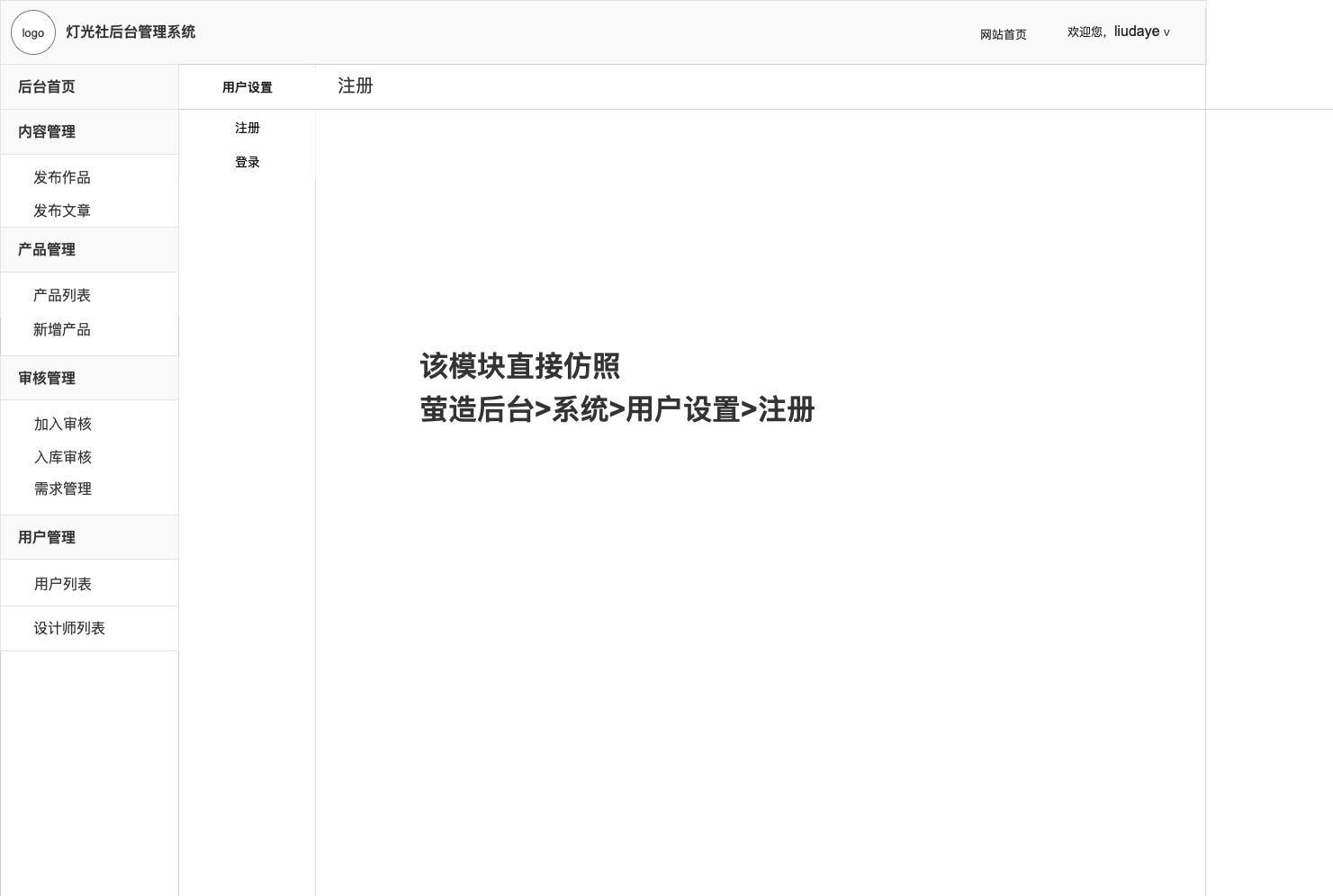Open 需求管理 page

point(63,488)
